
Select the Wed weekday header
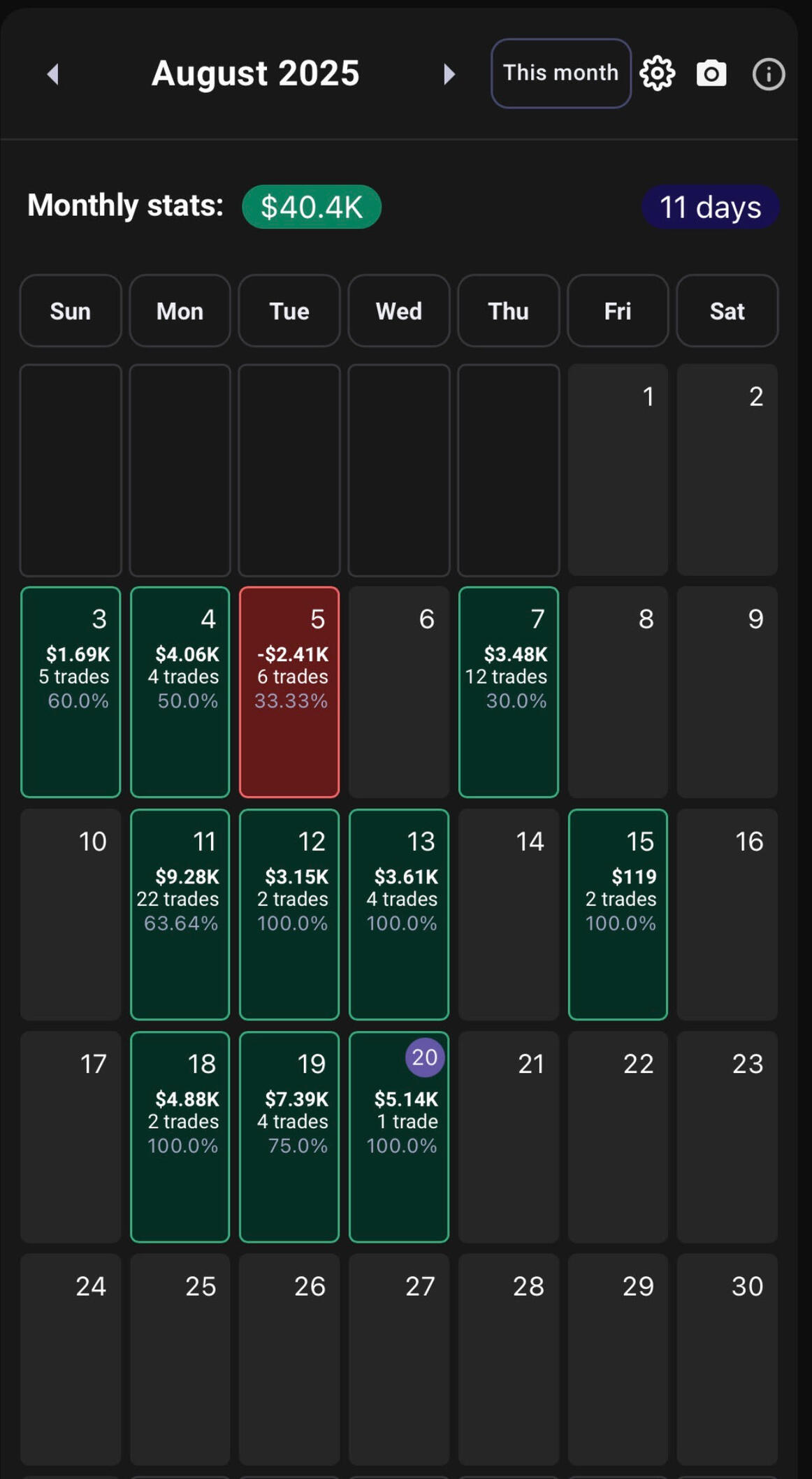point(399,311)
